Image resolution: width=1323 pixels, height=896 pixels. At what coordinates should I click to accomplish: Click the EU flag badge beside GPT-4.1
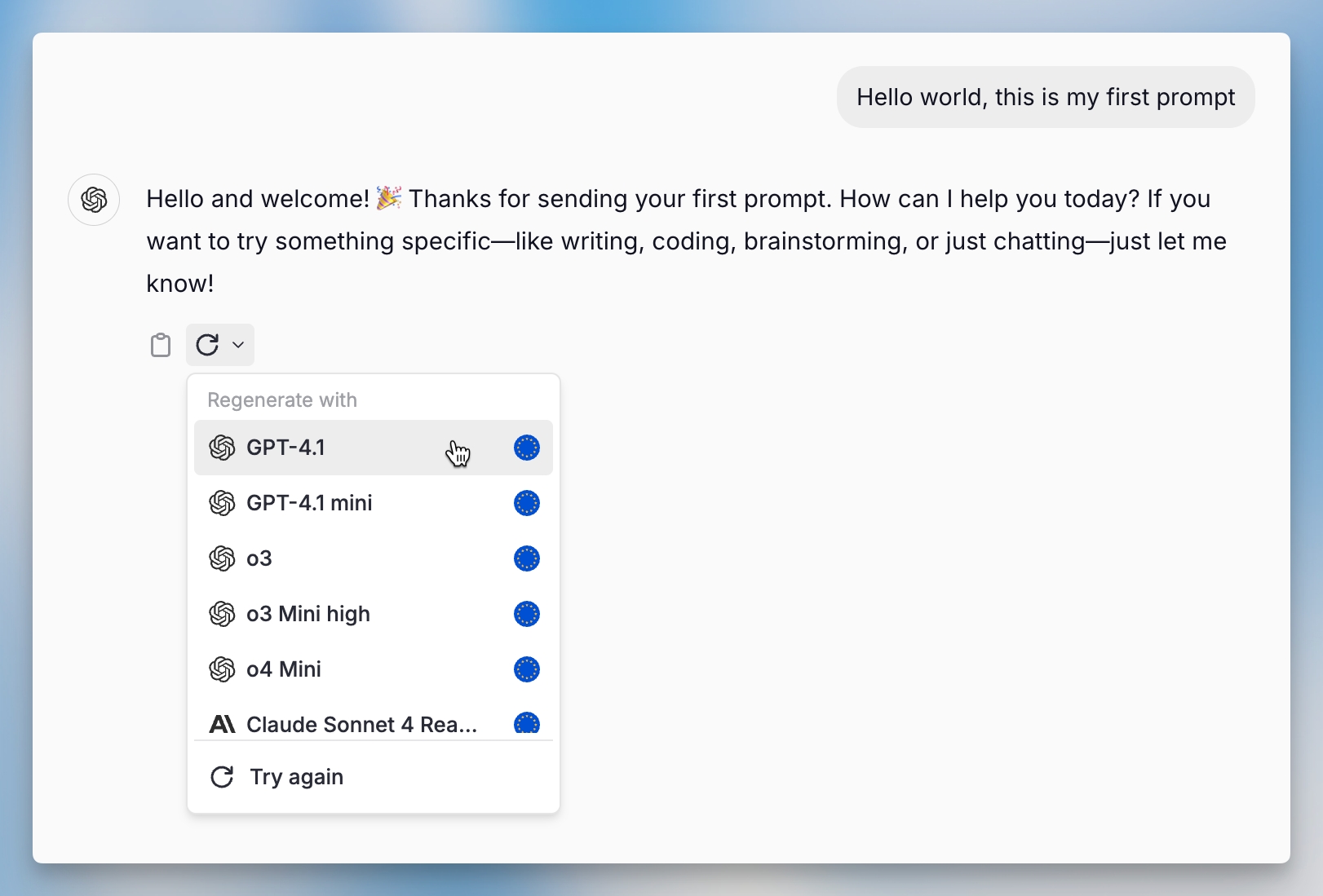pos(527,448)
